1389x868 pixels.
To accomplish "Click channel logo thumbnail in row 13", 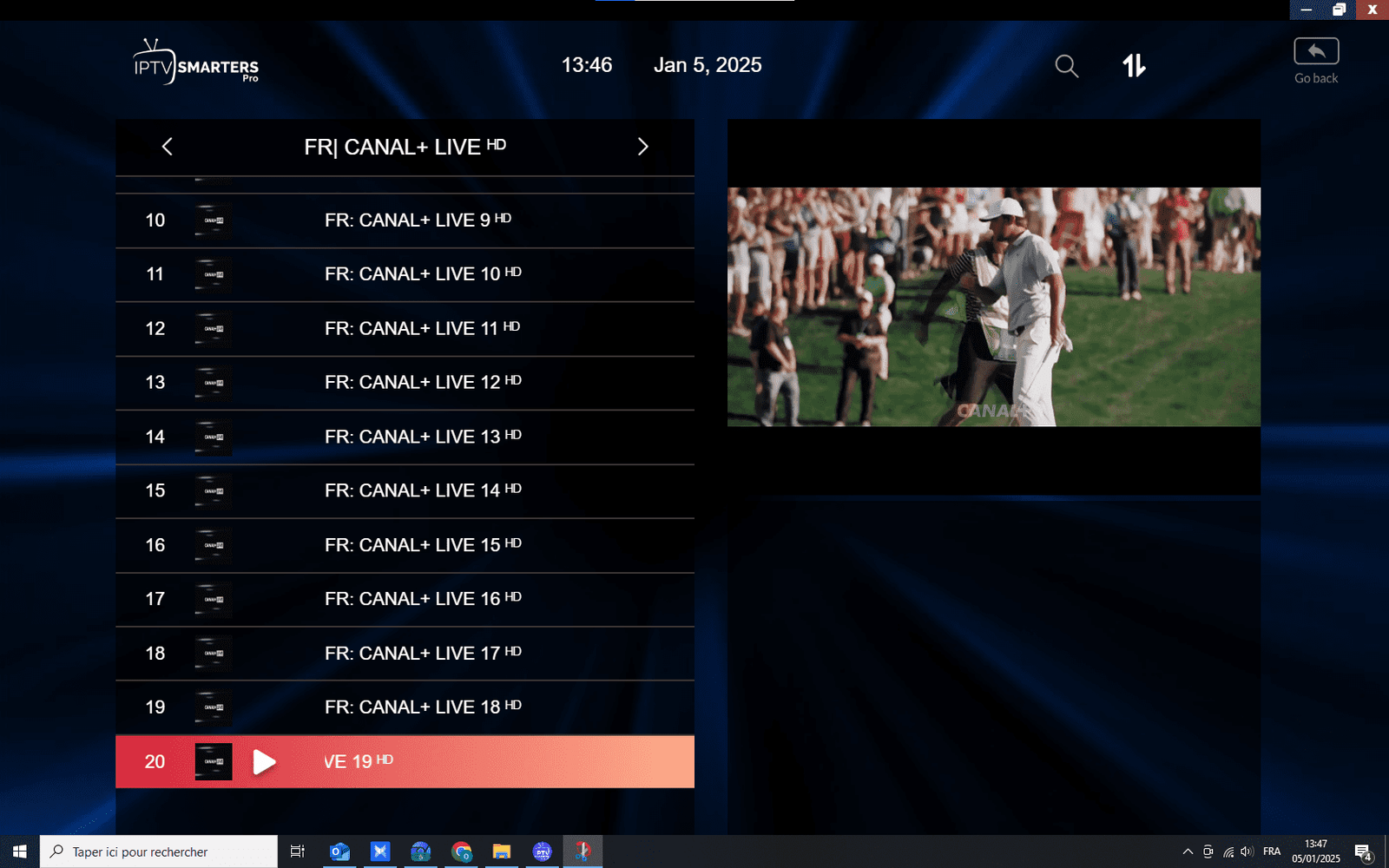I will point(214,383).
